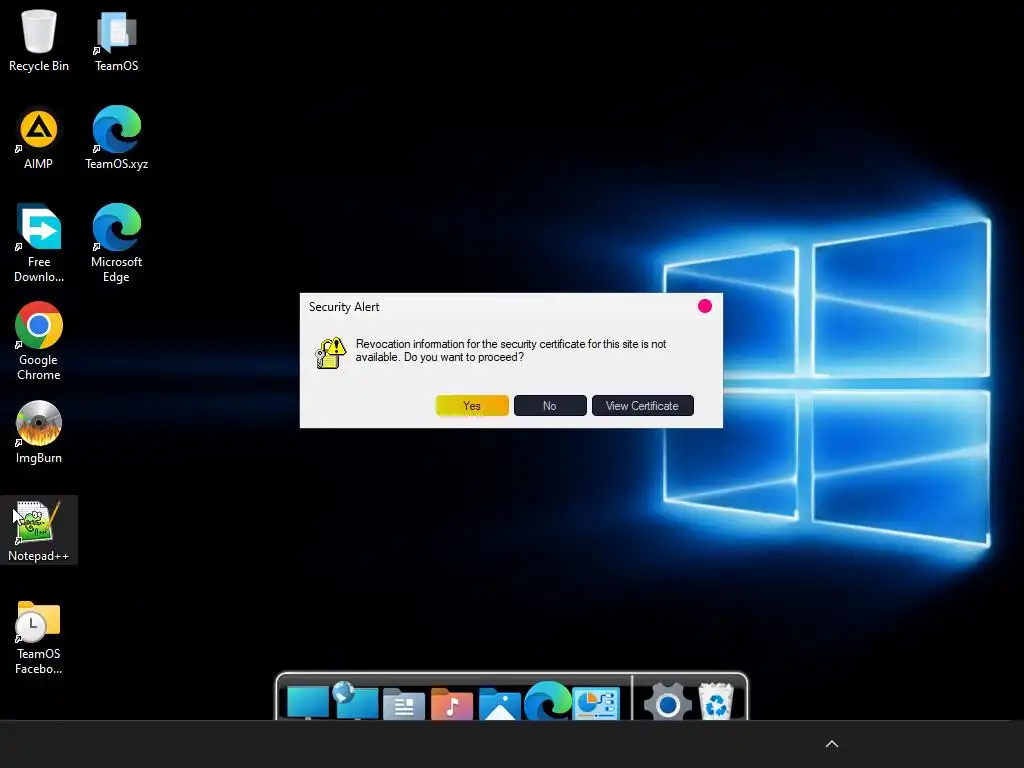This screenshot has width=1024, height=768.
Task: Open Settings gear in the dock
Action: point(667,702)
